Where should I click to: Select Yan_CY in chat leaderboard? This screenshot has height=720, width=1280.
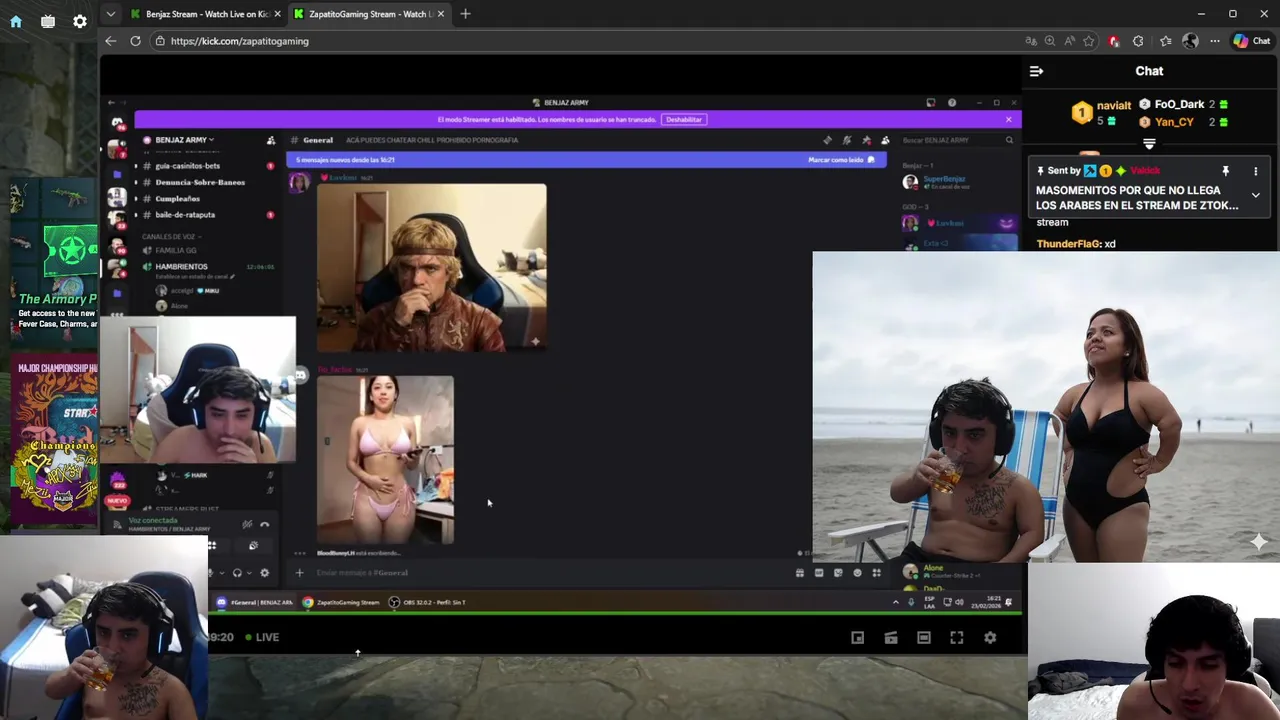(1174, 122)
